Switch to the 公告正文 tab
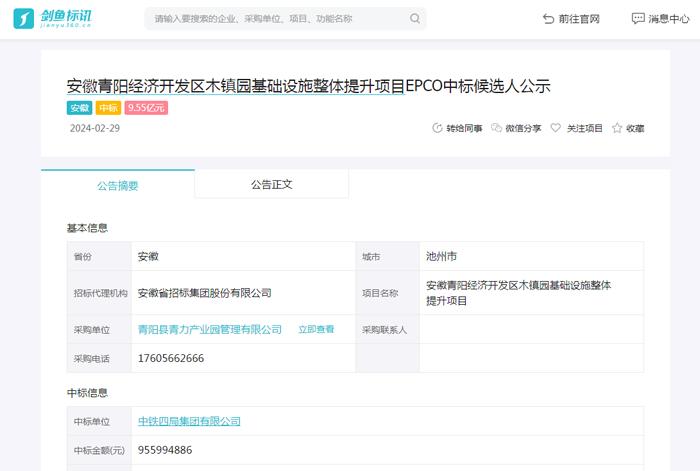700x471 pixels. coord(271,185)
